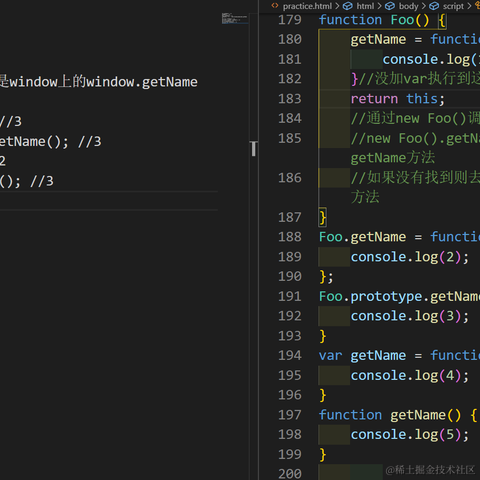Screen dimensions: 480x480
Task: Click the '//如果没有找到则去' comment on line 186
Action: click(x=415, y=178)
